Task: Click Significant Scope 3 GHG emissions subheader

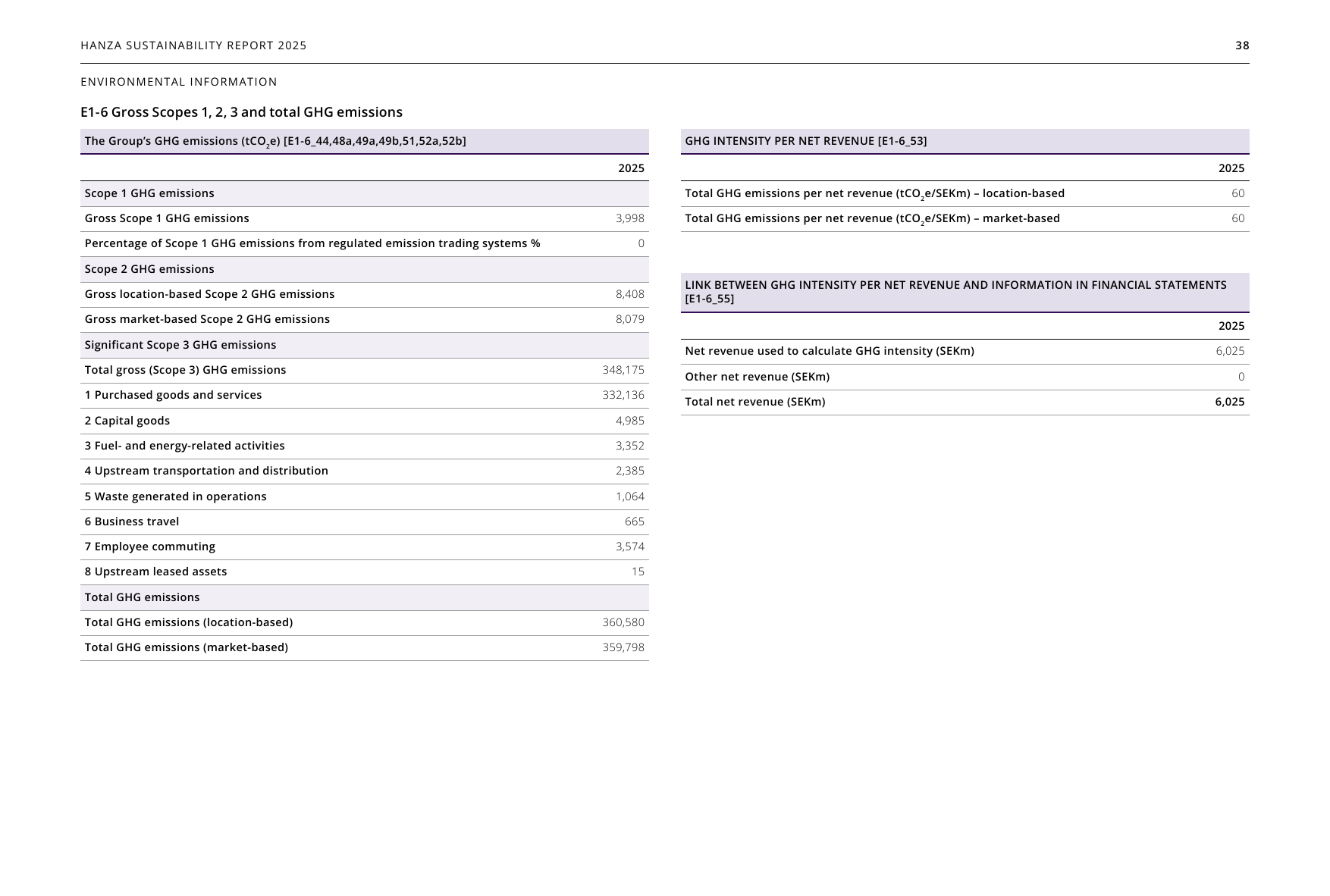Action: click(180, 345)
